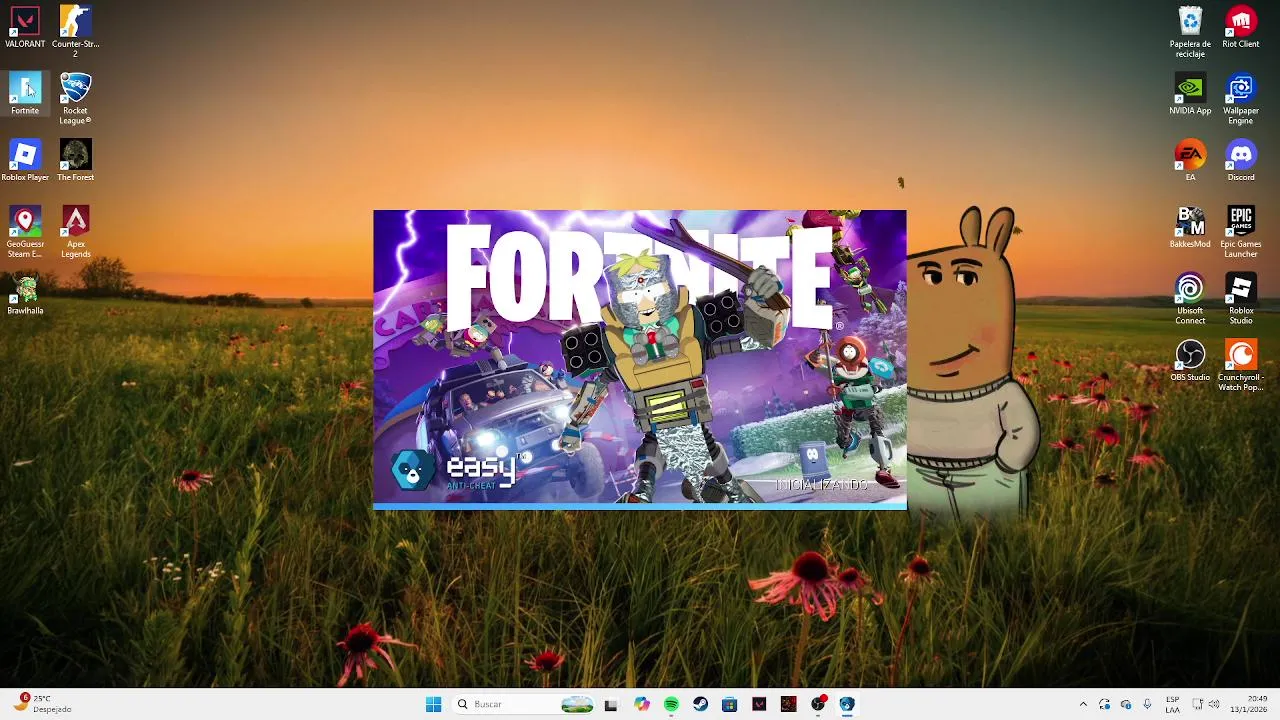This screenshot has width=1280, height=720.
Task: Open the Counter-Strike 2 desktop shortcut
Action: pos(75,30)
